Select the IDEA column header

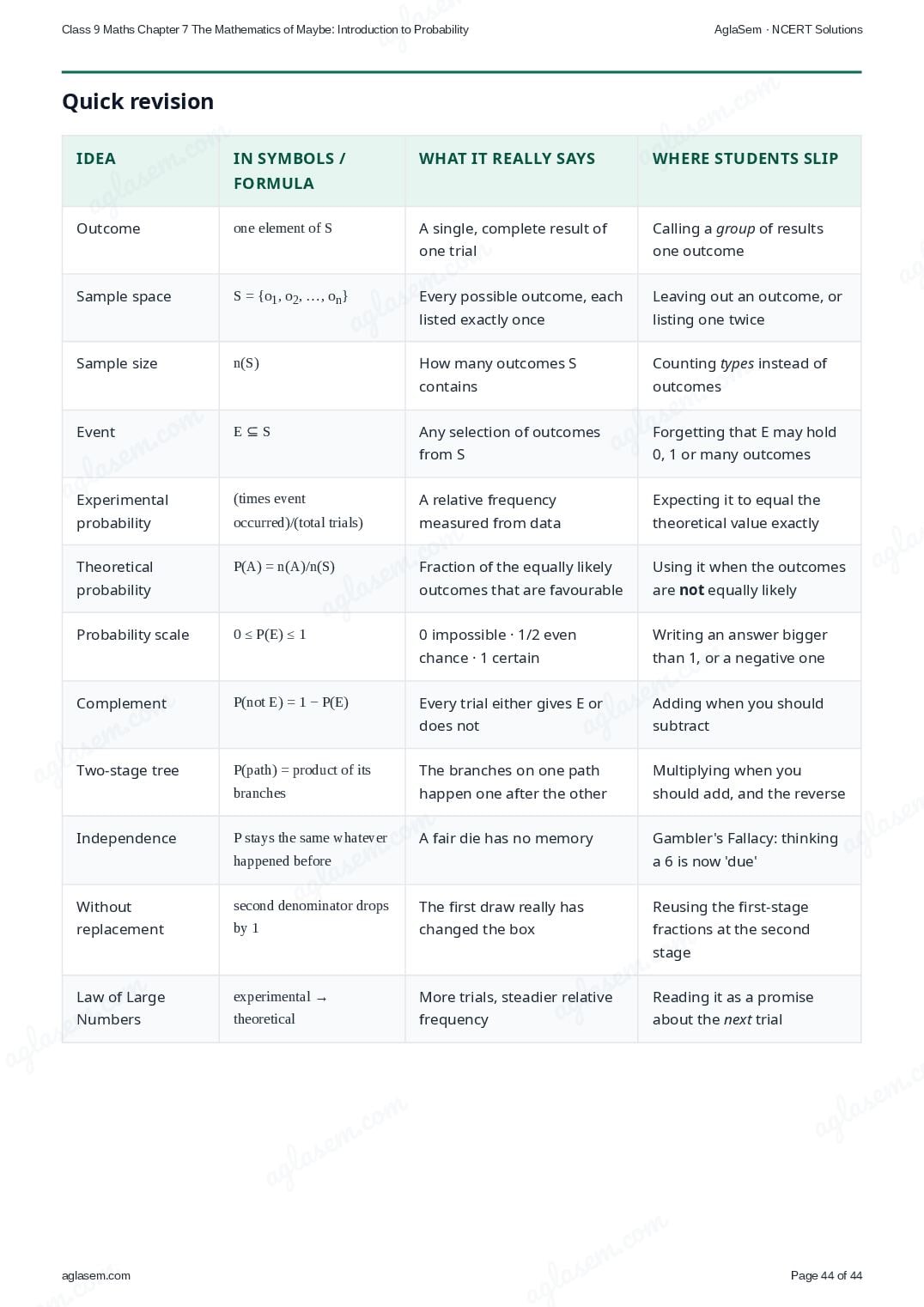tap(95, 159)
